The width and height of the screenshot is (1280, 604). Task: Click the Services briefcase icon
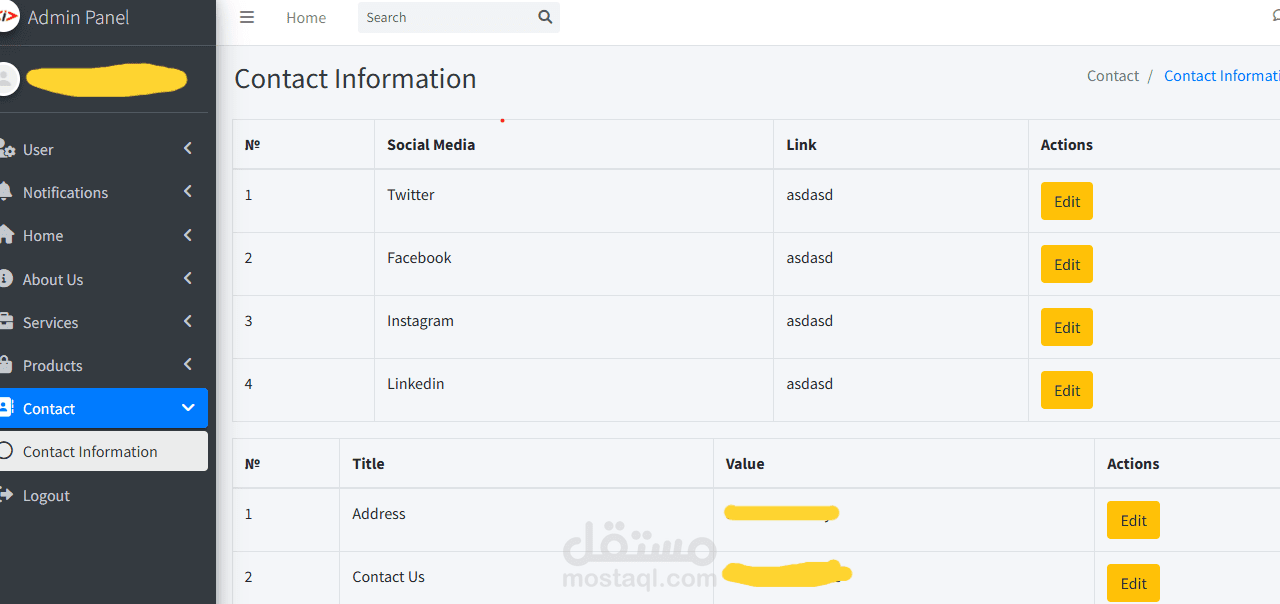6,322
